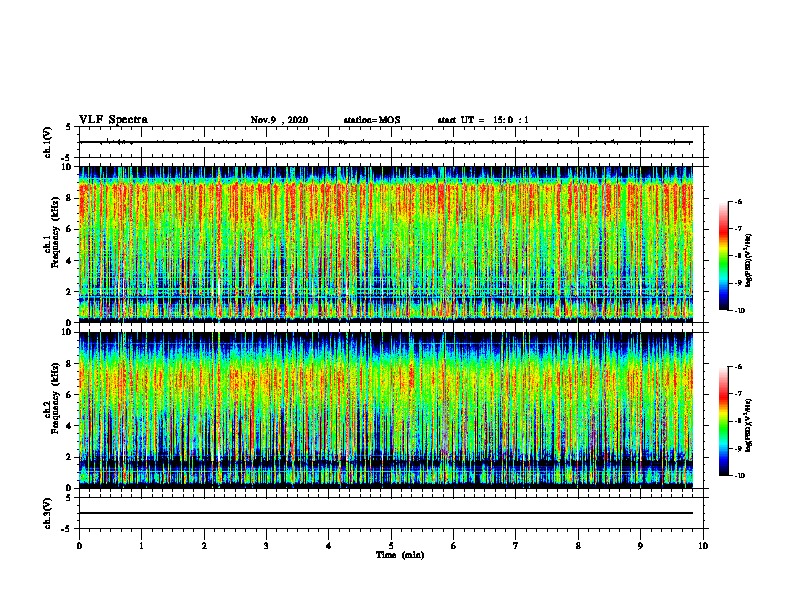
Task: Select the "start UT = 15: 0 : 1" text
Action: 483,120
